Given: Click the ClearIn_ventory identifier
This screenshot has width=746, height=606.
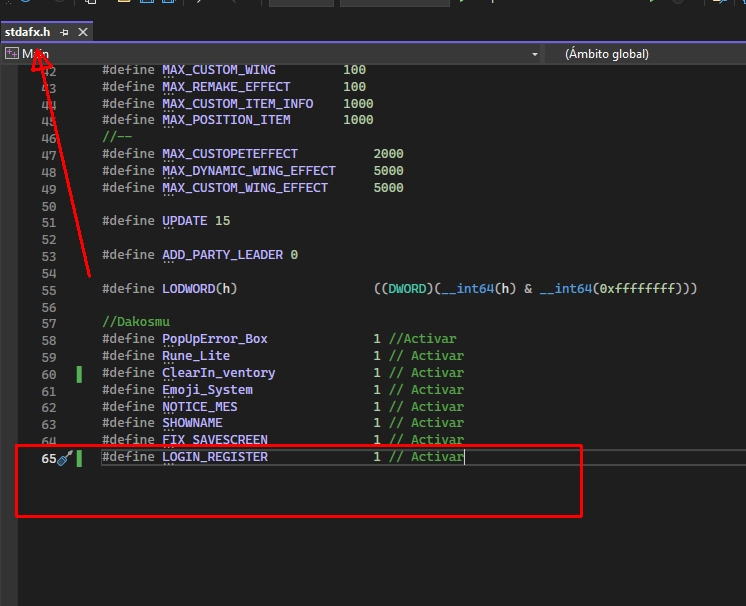Looking at the screenshot, I should pos(218,373).
